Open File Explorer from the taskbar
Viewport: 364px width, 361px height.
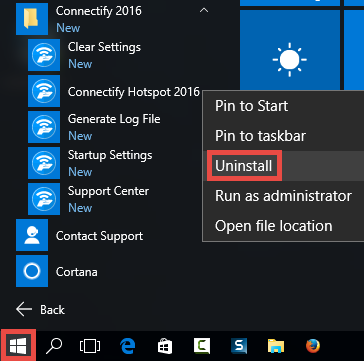pos(276,346)
